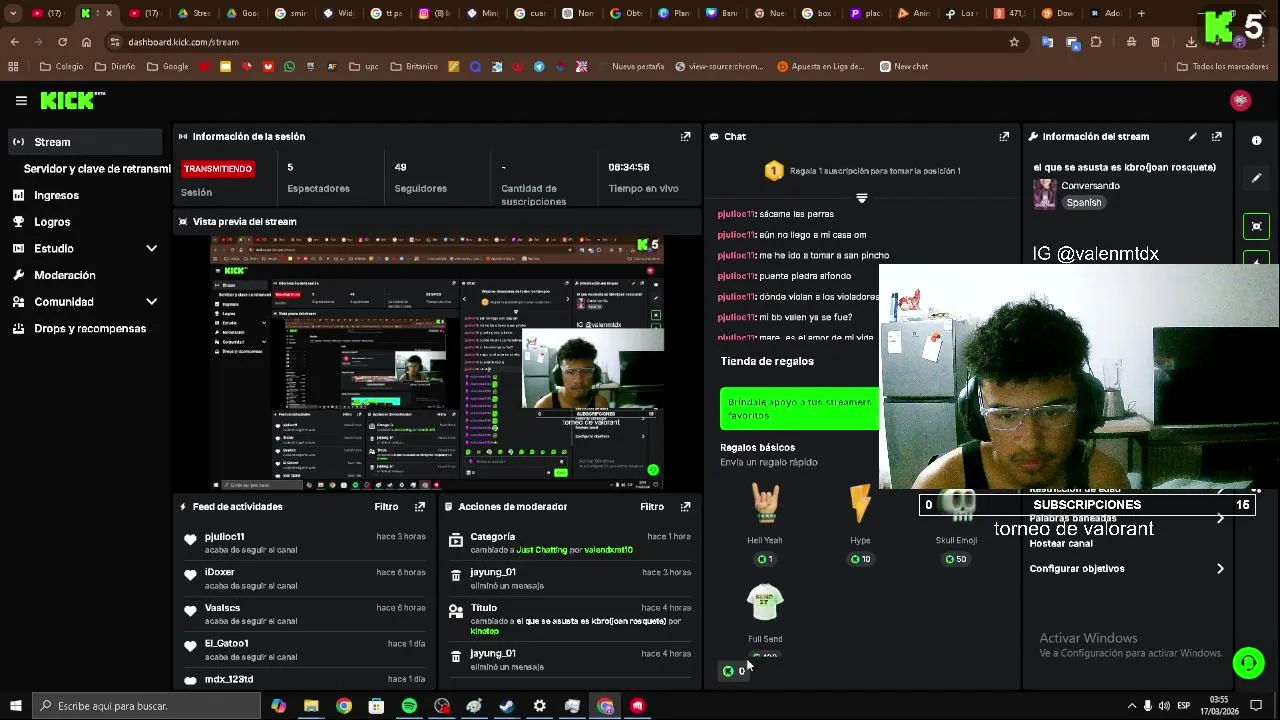Click the stream preview thumbnail

click(x=437, y=362)
